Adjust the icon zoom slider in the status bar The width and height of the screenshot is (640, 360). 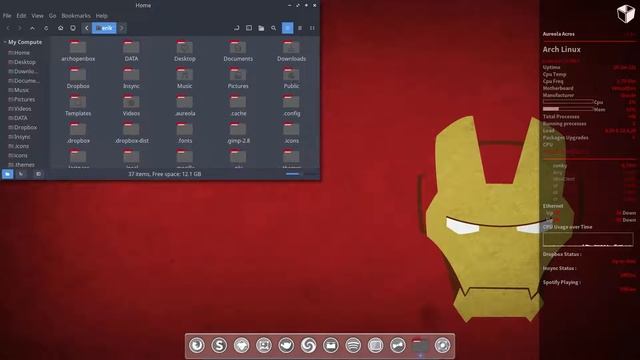[x=302, y=174]
